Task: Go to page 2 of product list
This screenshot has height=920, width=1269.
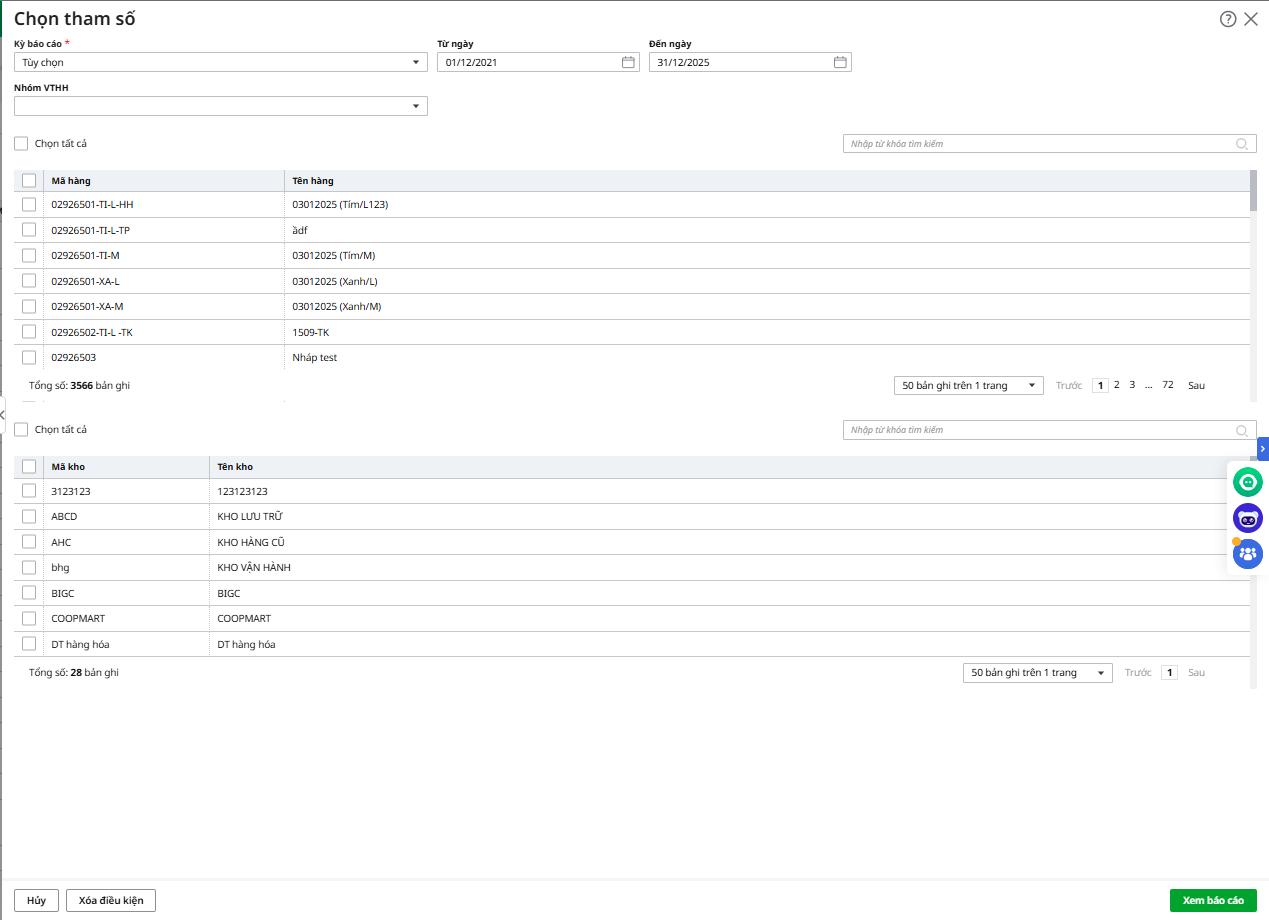Action: coord(1117,385)
